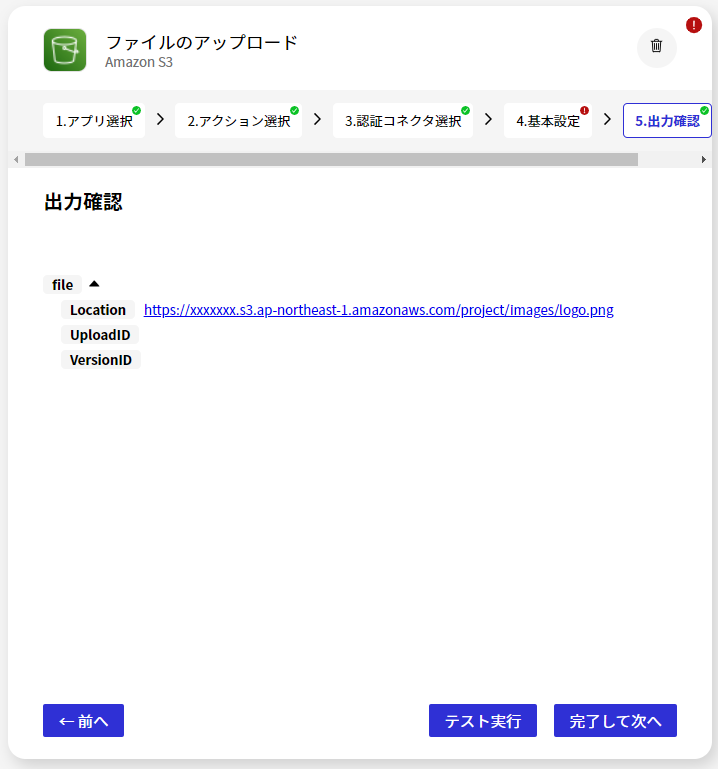The image size is (718, 769).
Task: Click the scrollbar right arrow
Action: (x=704, y=159)
